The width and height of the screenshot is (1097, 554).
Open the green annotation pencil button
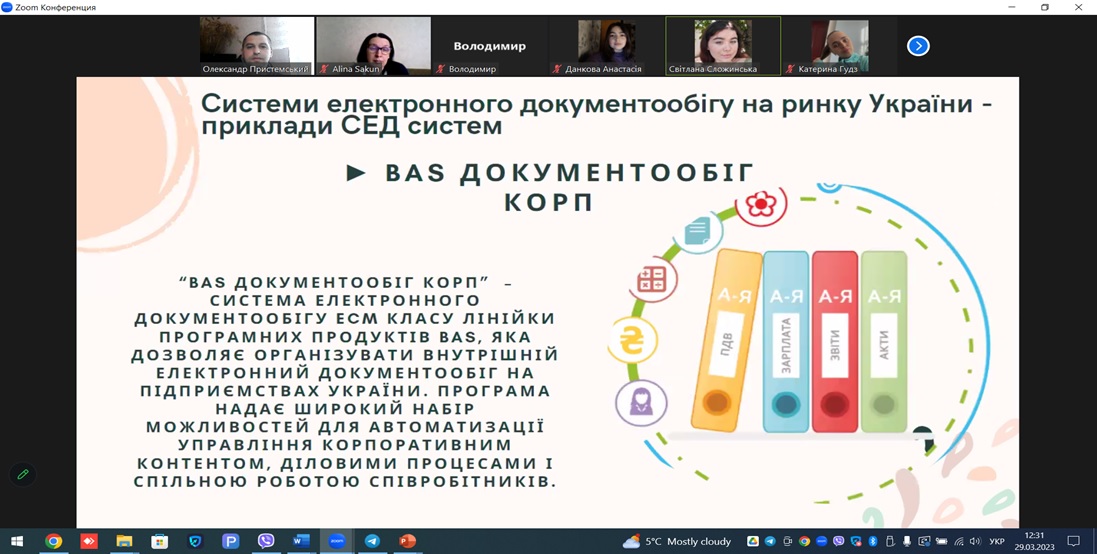click(x=23, y=474)
